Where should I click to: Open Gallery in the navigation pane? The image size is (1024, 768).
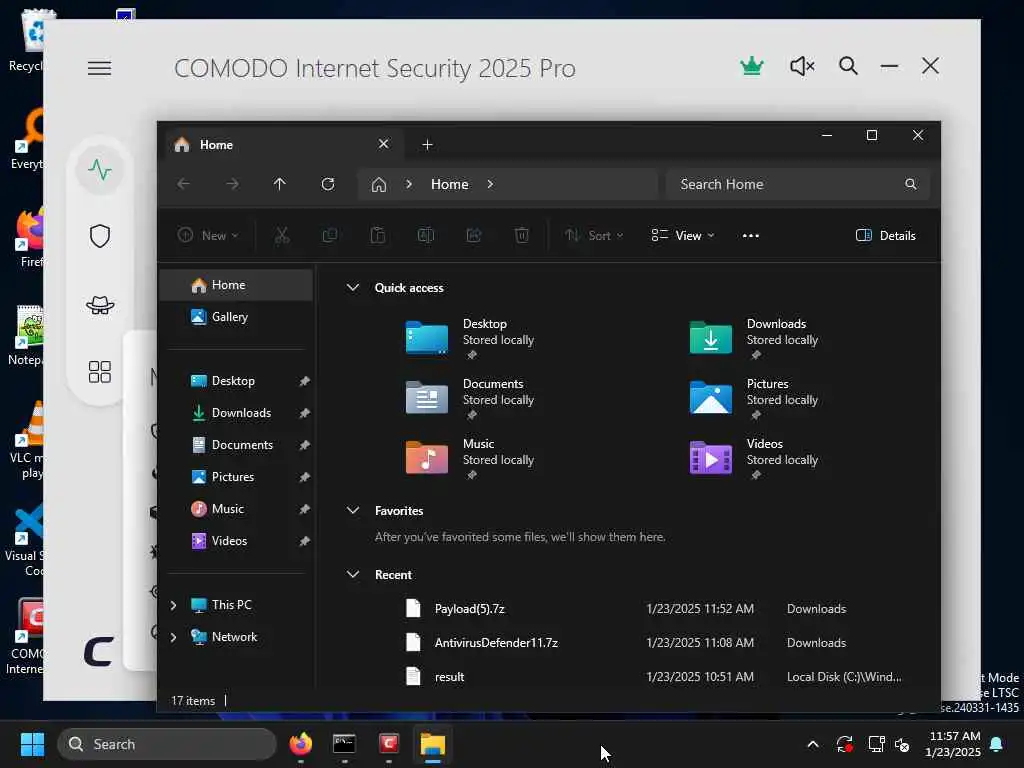[236, 317]
